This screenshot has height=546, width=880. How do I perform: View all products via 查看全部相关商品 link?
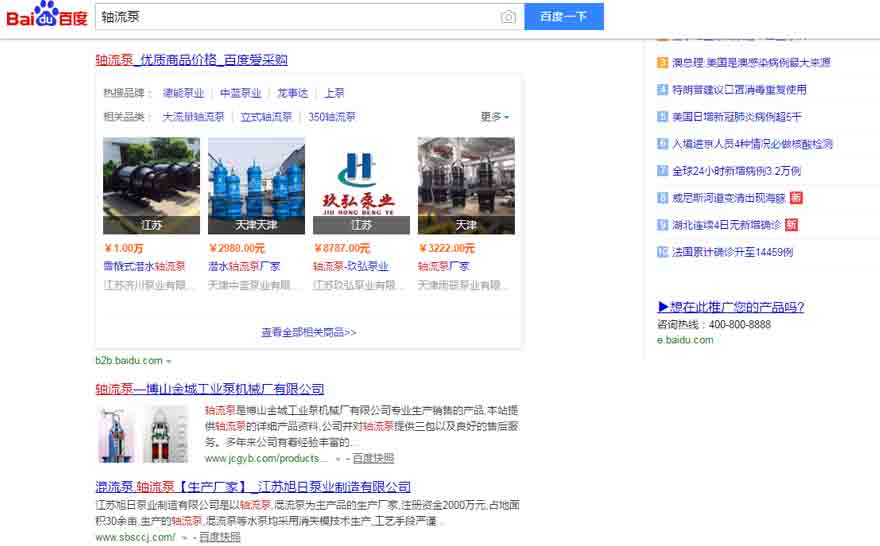tap(308, 332)
